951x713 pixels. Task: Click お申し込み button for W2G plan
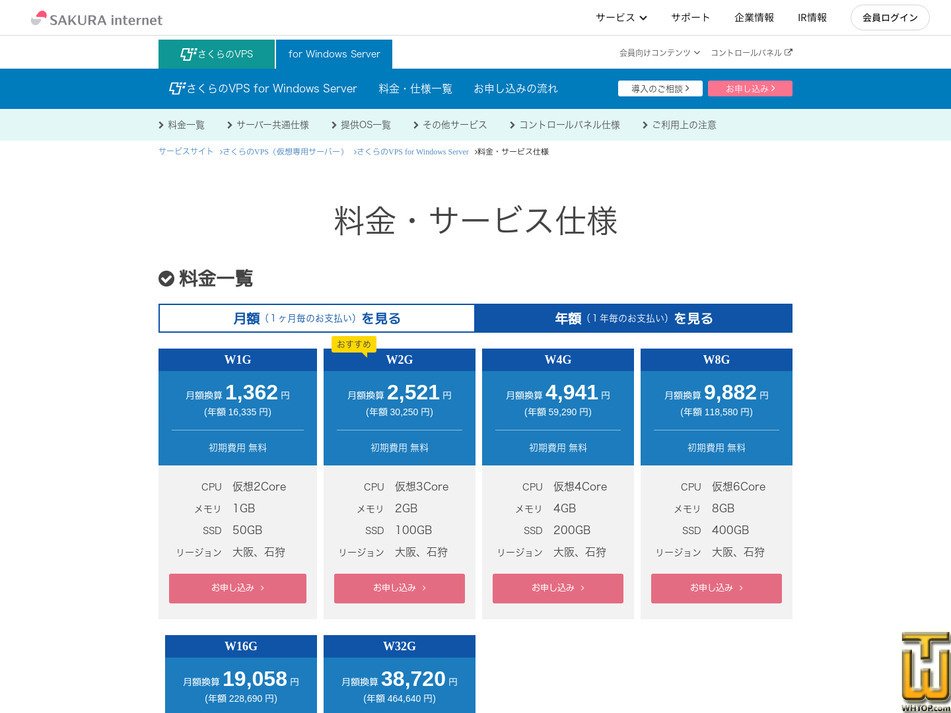[400, 588]
